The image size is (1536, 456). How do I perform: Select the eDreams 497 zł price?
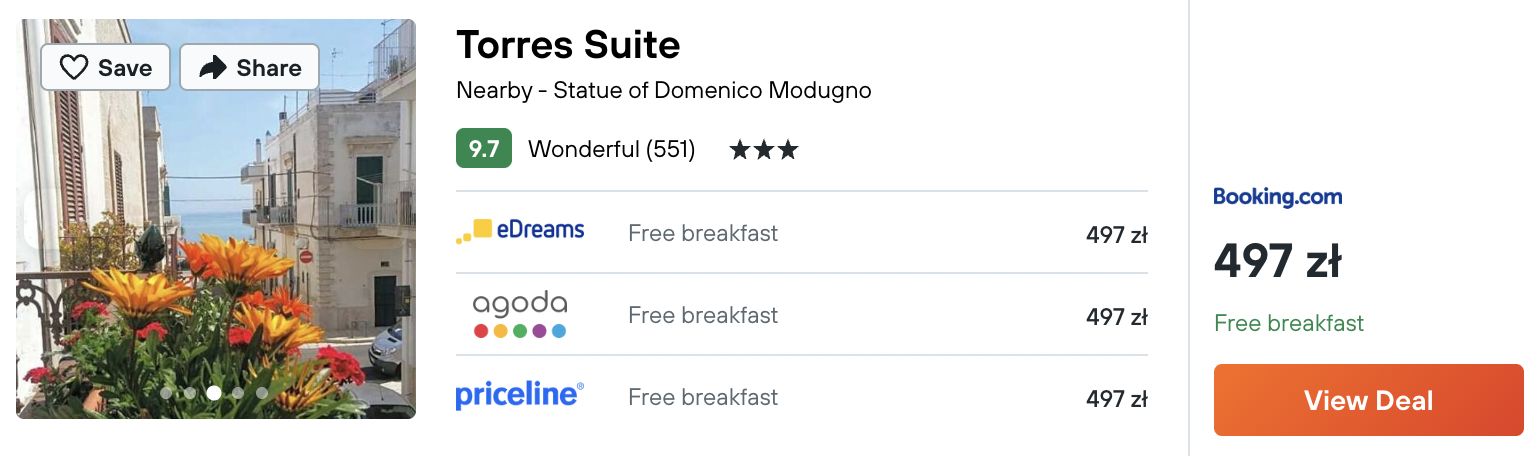tap(1117, 235)
